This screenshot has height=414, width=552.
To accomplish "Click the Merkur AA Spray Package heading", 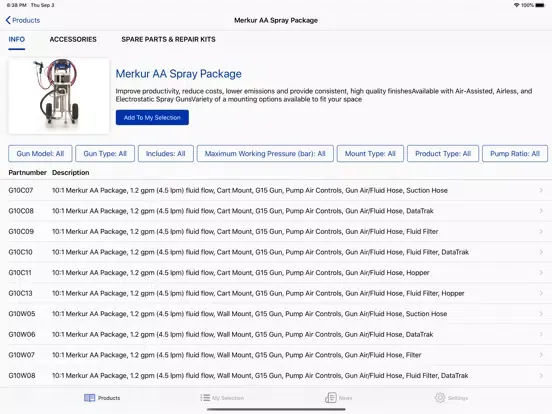I will coord(178,74).
